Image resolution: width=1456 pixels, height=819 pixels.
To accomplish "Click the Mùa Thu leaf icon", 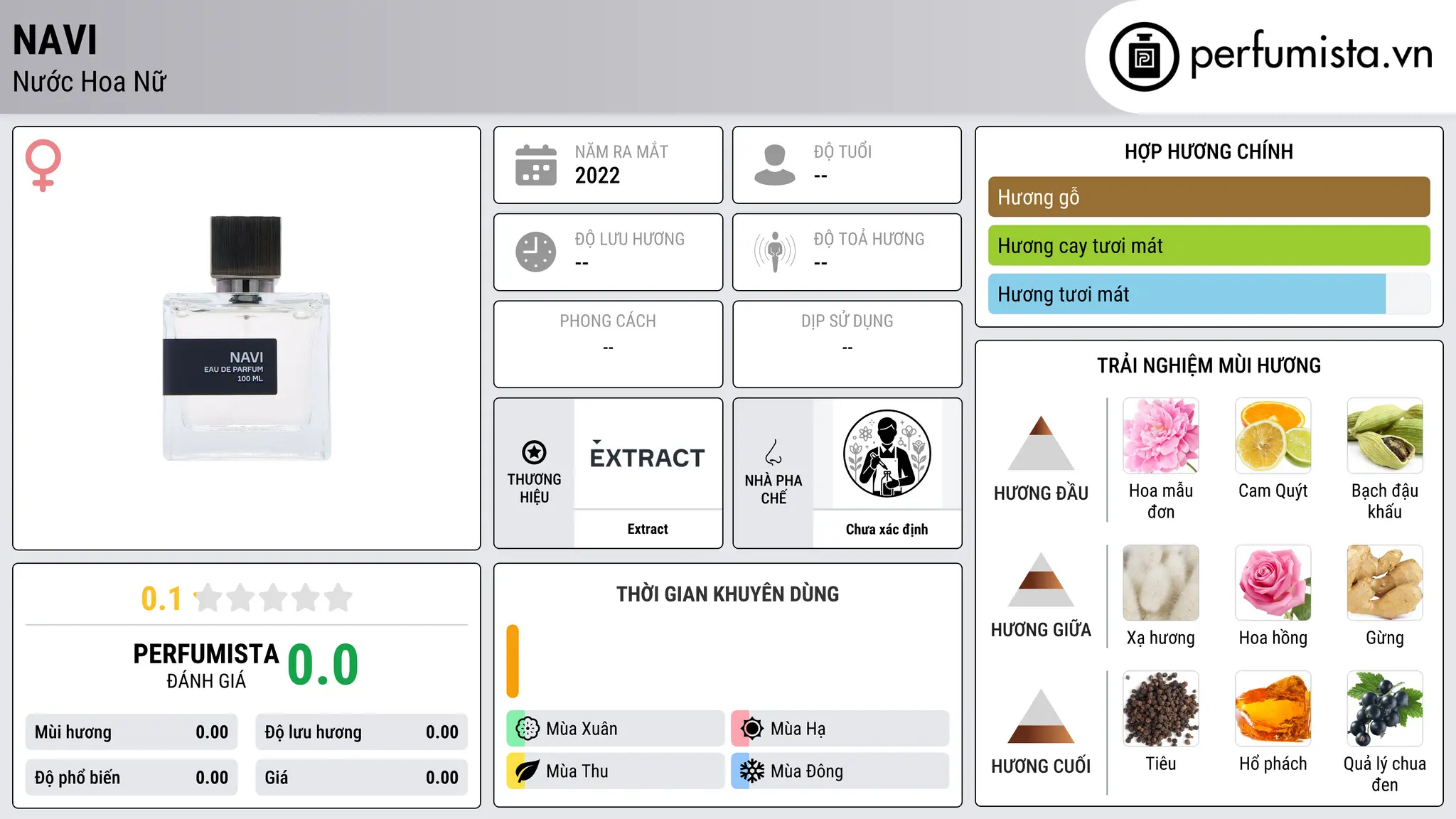I will (528, 771).
